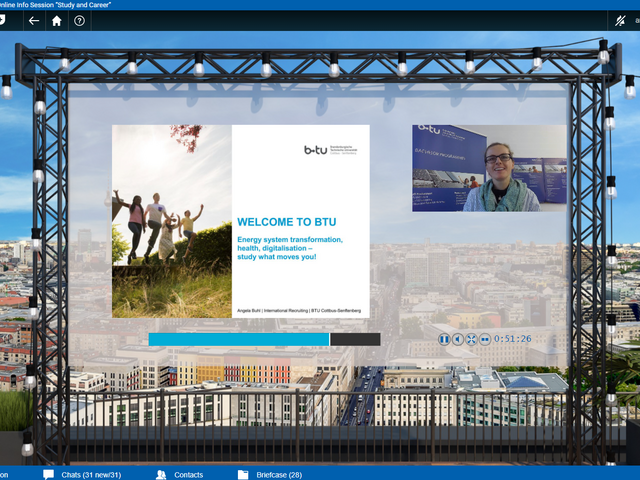Open the Home icon in top toolbar
Image resolution: width=640 pixels, height=480 pixels.
click(x=56, y=20)
